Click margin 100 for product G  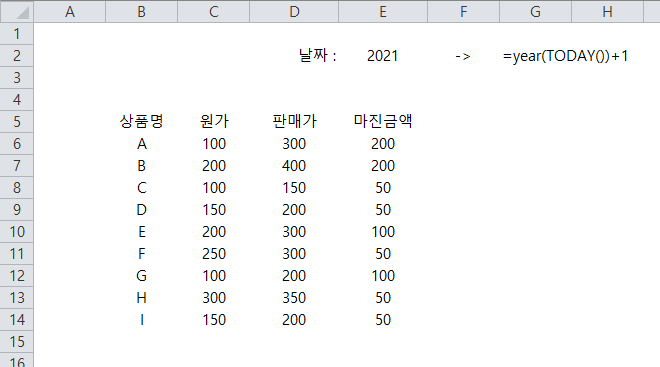[383, 275]
